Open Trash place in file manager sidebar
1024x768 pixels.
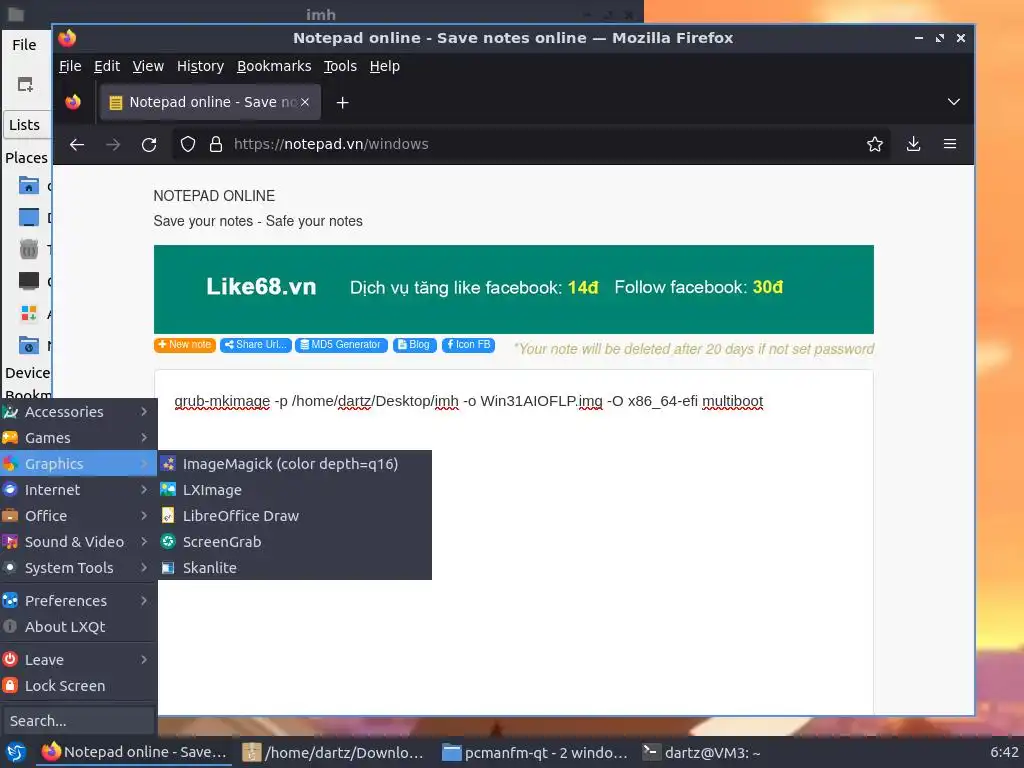tap(28, 249)
